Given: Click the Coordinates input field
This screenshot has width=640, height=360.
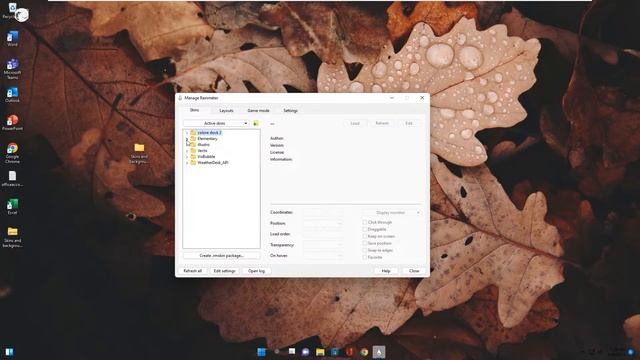Looking at the screenshot, I should (x=323, y=213).
